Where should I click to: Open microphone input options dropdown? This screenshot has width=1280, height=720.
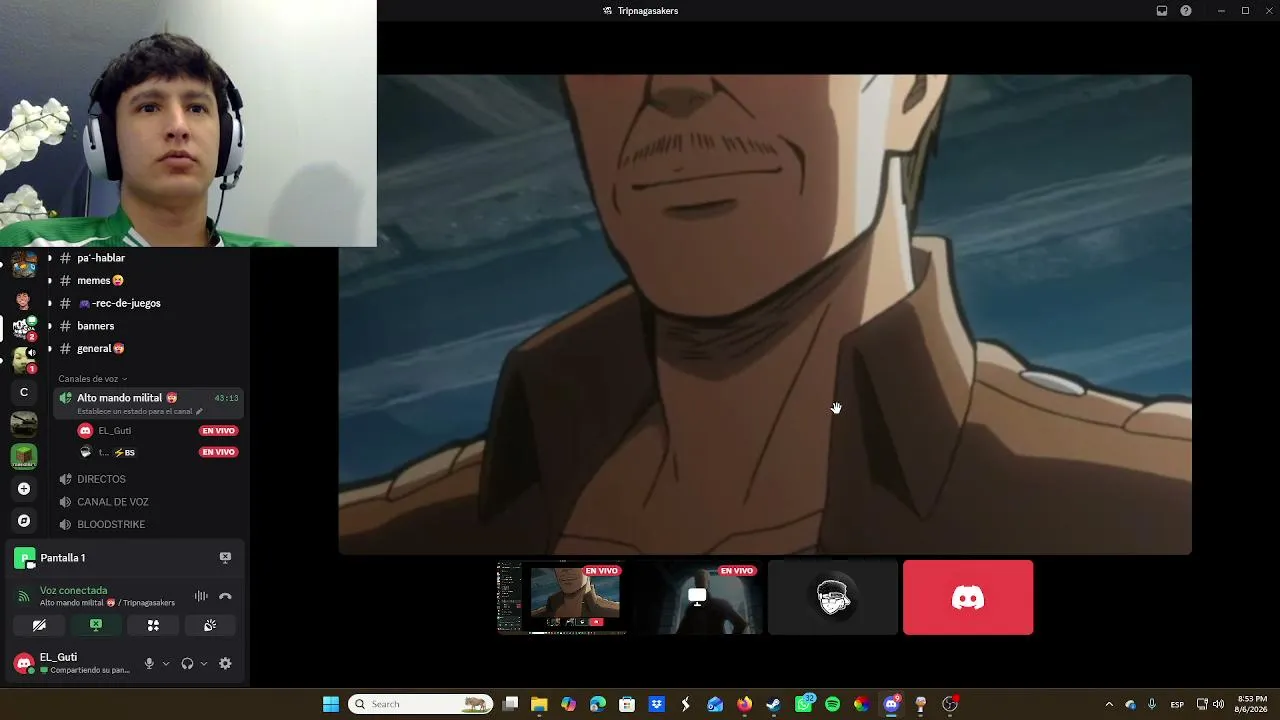(x=166, y=663)
